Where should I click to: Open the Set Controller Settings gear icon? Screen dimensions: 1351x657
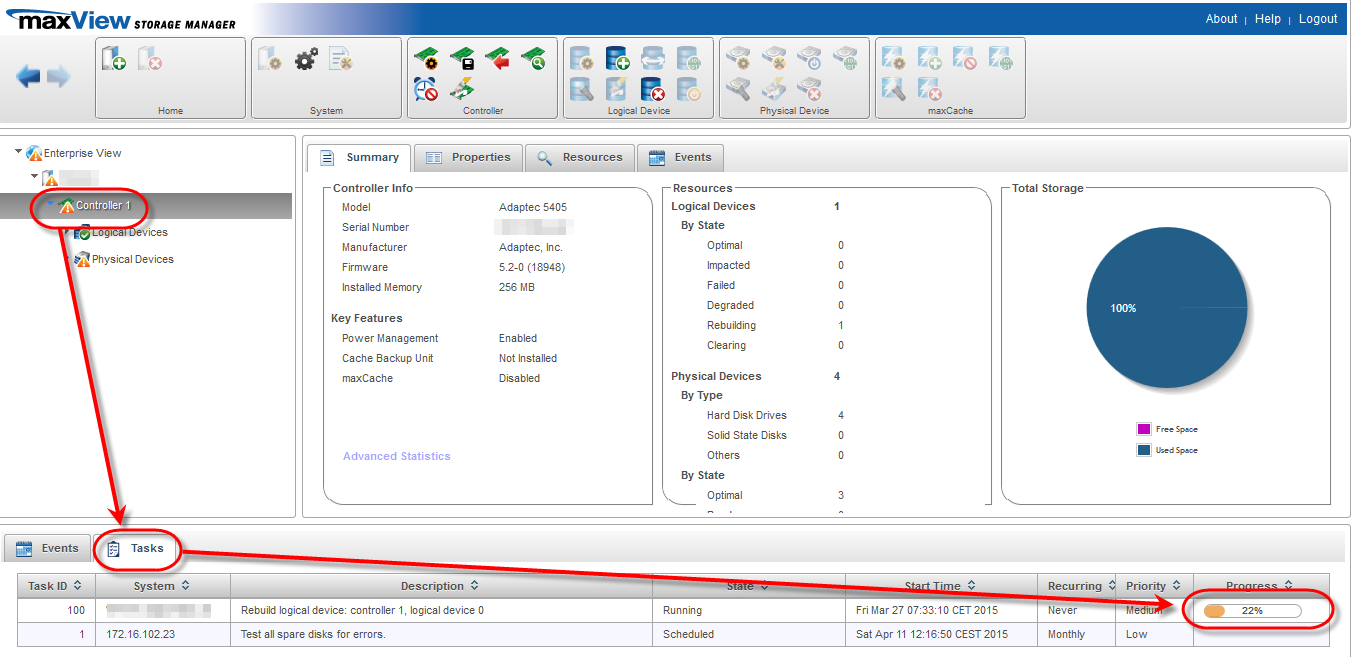427,59
